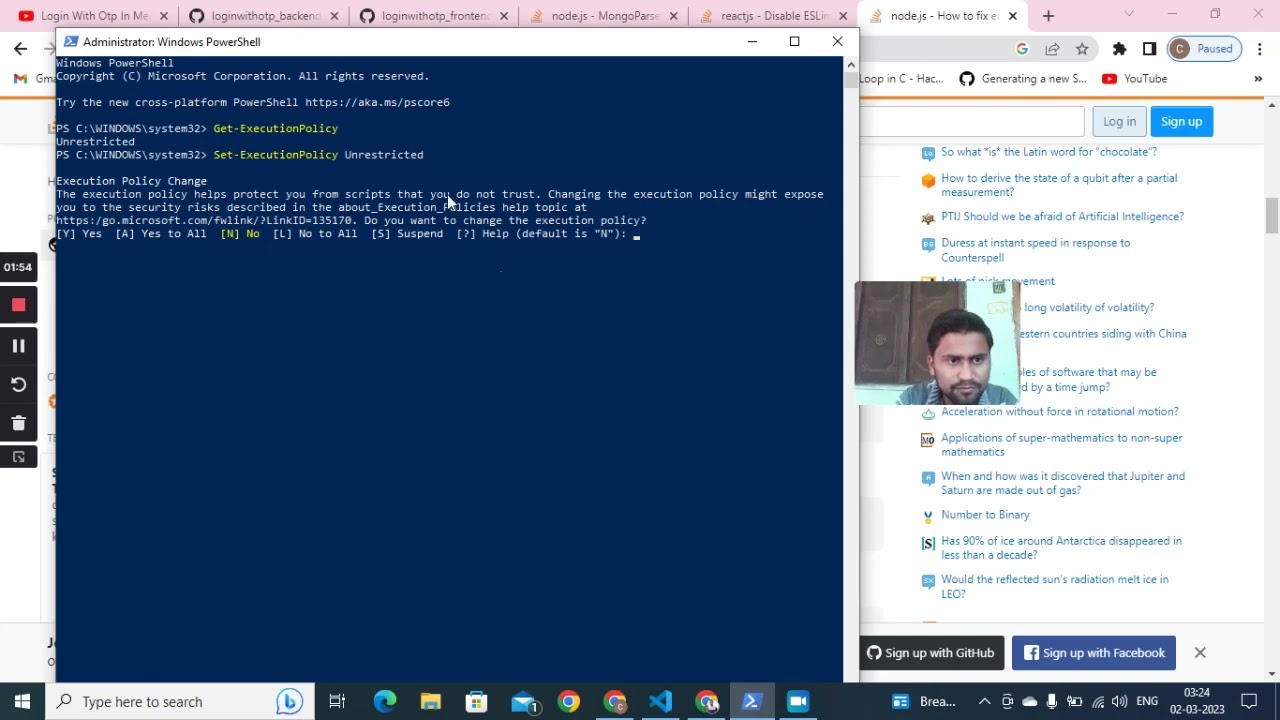Expand the bookmarks overflow chevron
The width and height of the screenshot is (1280, 720).
(1257, 79)
